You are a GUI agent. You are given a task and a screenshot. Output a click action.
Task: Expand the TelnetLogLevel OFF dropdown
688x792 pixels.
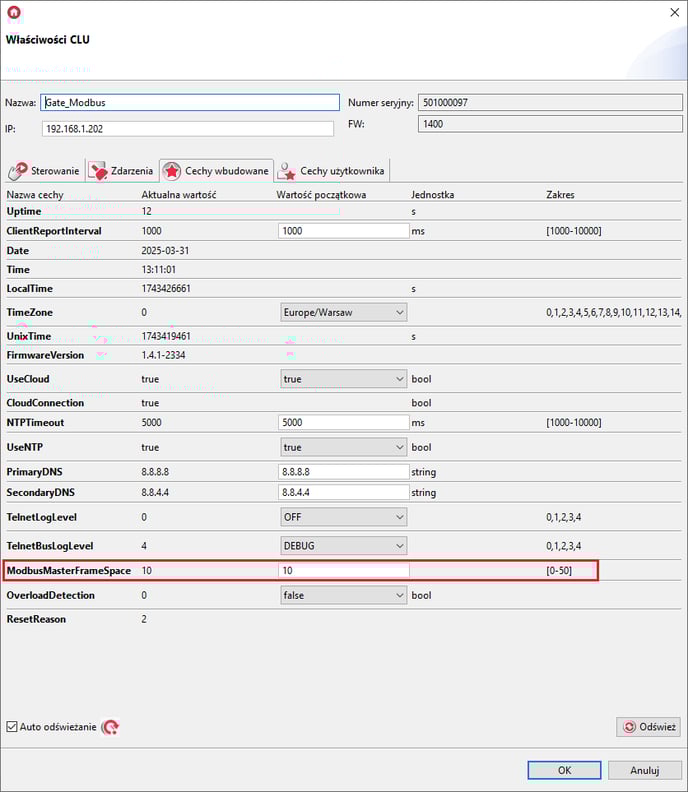click(x=343, y=517)
